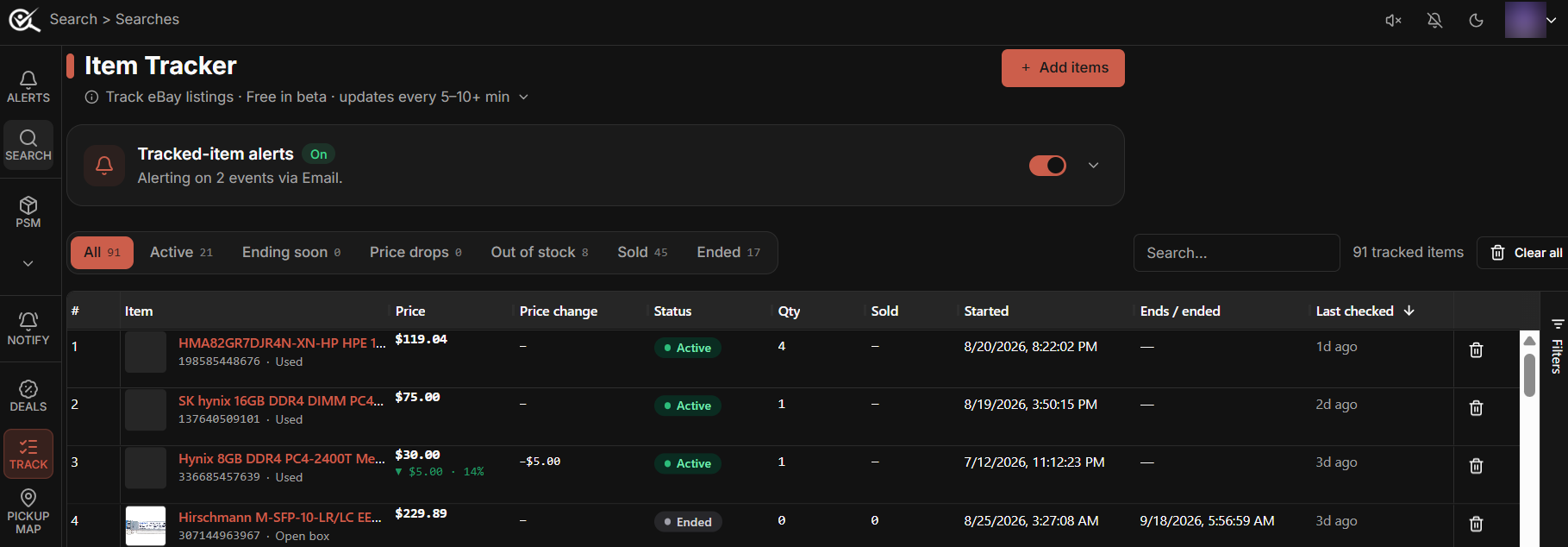This screenshot has height=547, width=1568.
Task: Click the HMA82GR7DJR4N item thumbnail placeholder
Action: [146, 352]
